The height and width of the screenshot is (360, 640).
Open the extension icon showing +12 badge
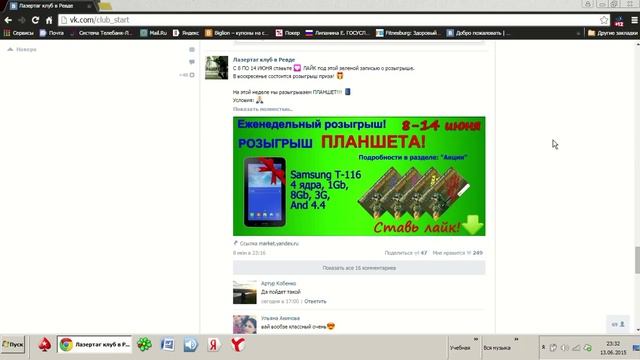pyautogui.click(x=619, y=21)
